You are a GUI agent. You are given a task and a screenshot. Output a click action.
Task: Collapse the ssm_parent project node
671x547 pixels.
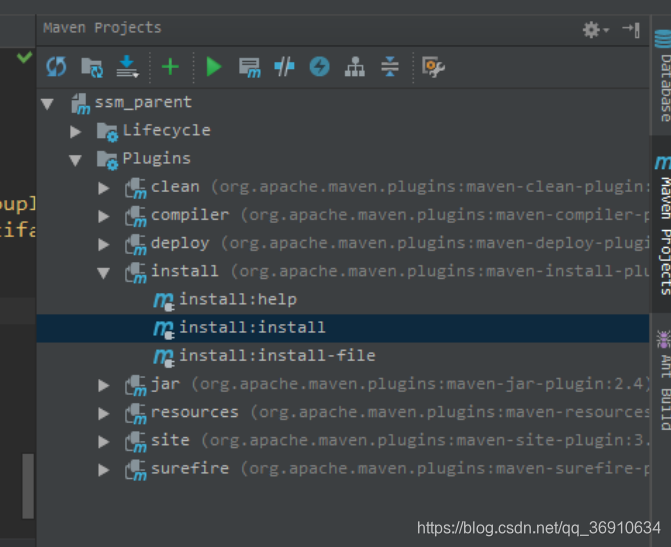(x=47, y=103)
